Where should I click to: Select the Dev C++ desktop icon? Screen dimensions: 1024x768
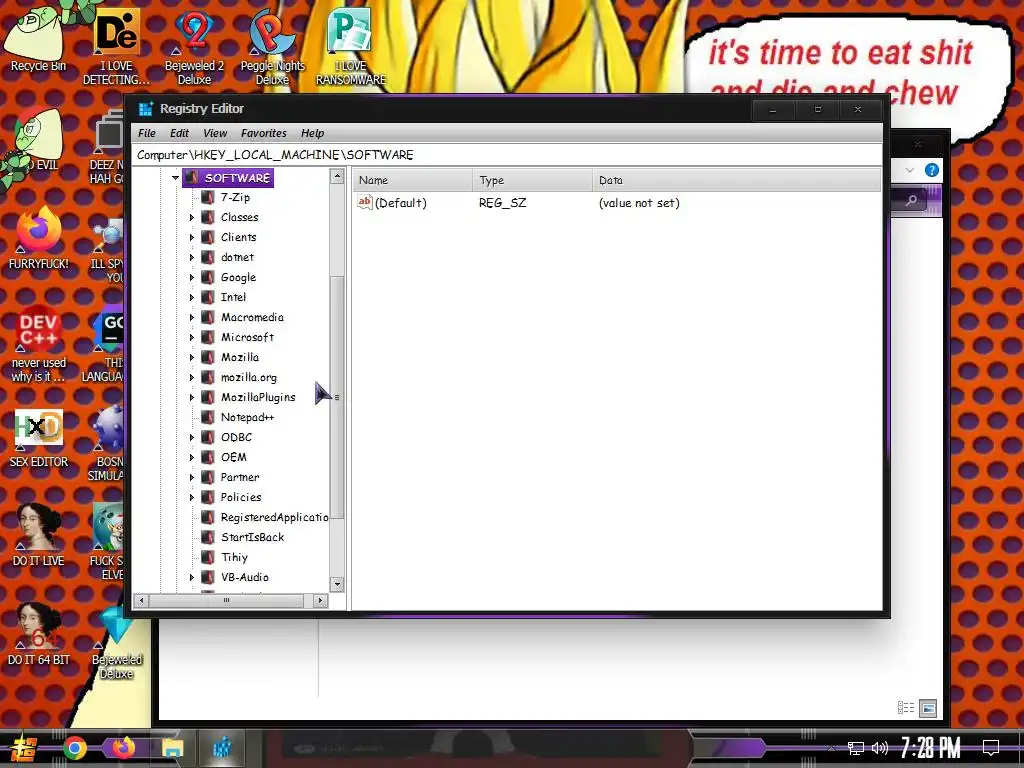coord(39,344)
